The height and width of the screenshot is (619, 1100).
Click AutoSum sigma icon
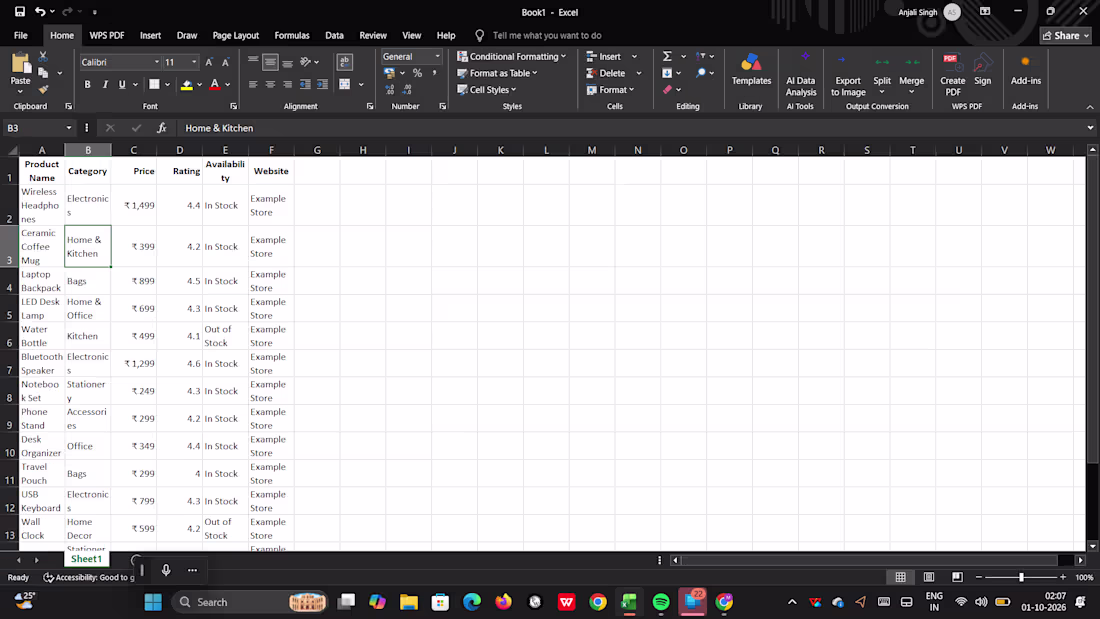[x=667, y=56]
